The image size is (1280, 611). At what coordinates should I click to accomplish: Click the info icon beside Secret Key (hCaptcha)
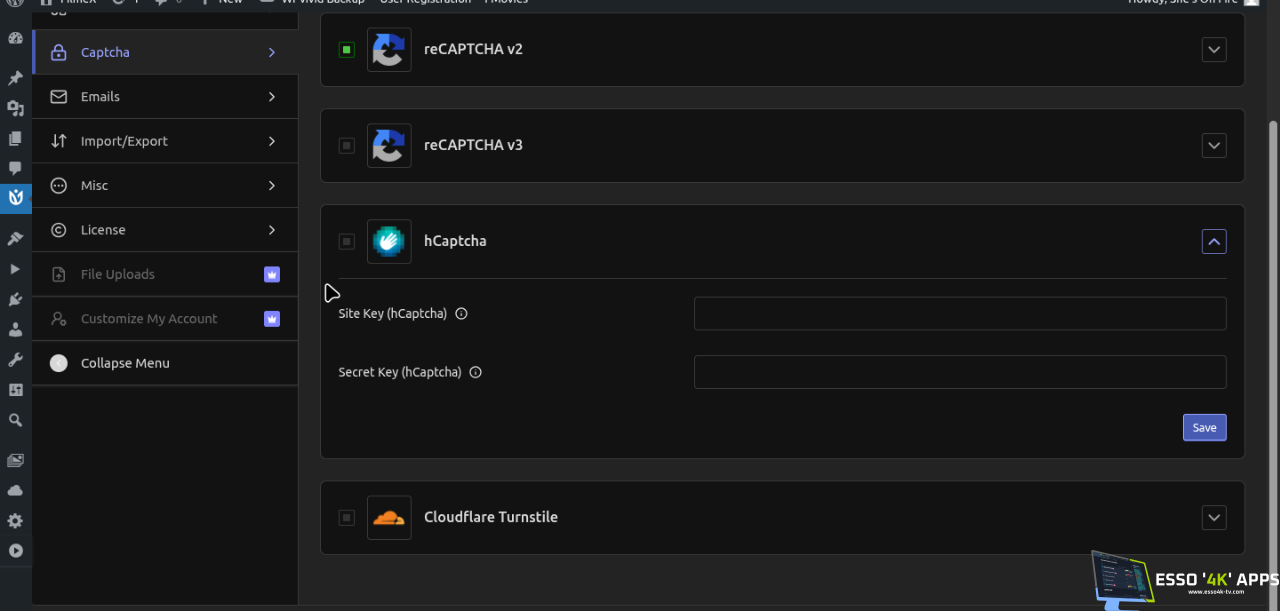tap(476, 372)
